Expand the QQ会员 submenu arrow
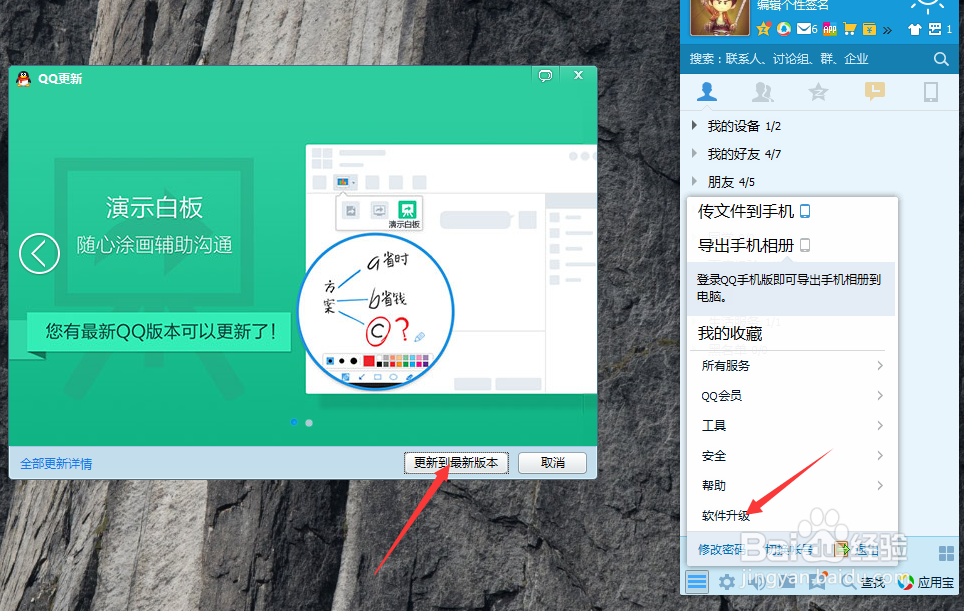The width and height of the screenshot is (964, 611). pyautogui.click(x=880, y=395)
